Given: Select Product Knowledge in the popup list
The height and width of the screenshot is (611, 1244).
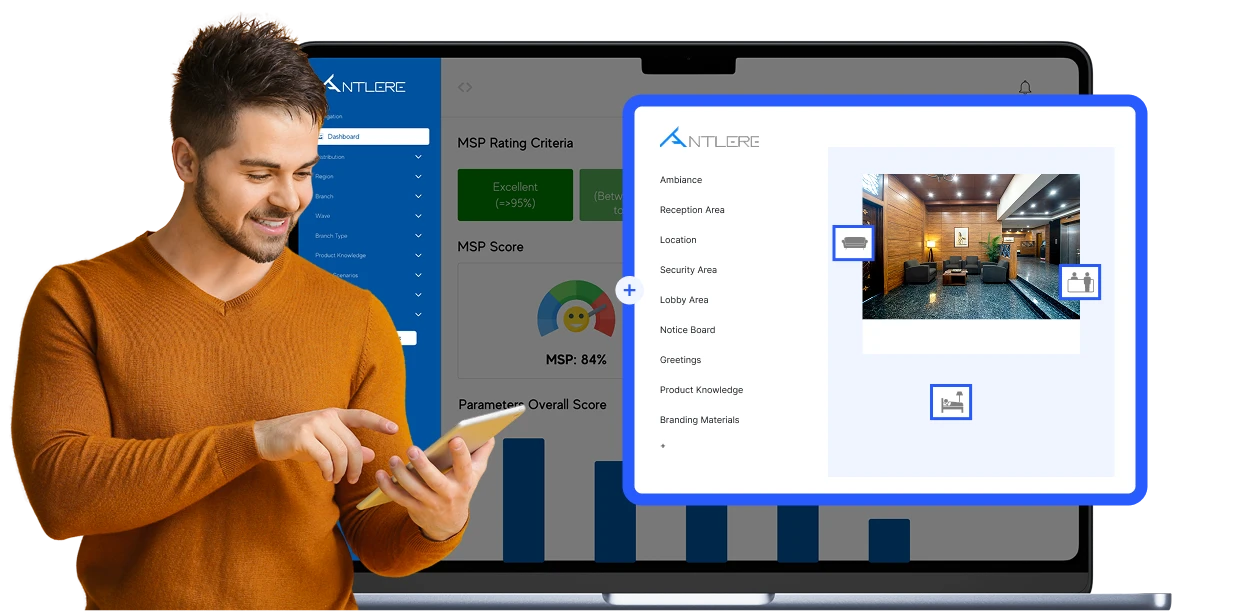Looking at the screenshot, I should [x=702, y=390].
